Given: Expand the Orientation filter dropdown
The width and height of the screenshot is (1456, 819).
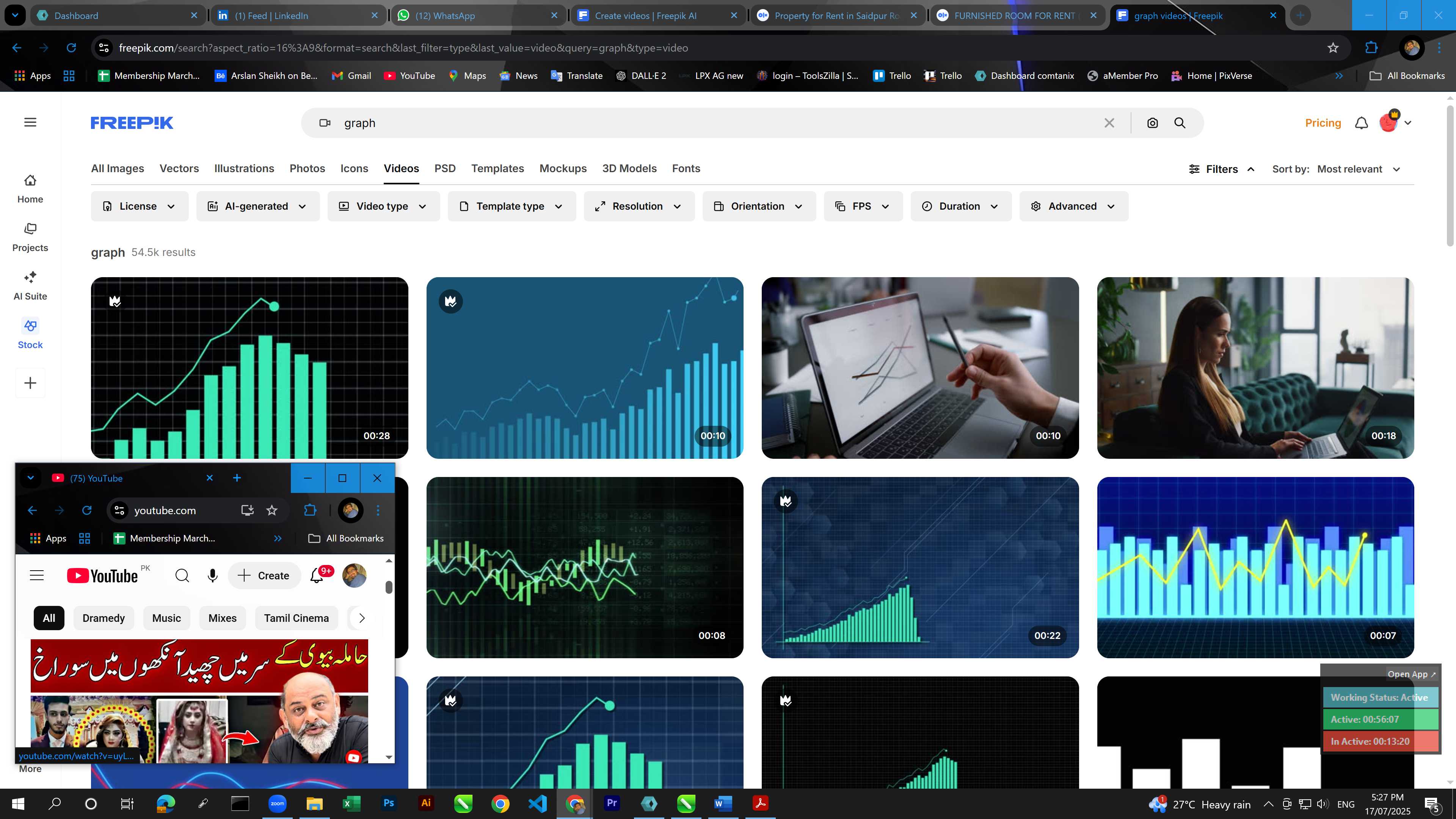Looking at the screenshot, I should [758, 206].
